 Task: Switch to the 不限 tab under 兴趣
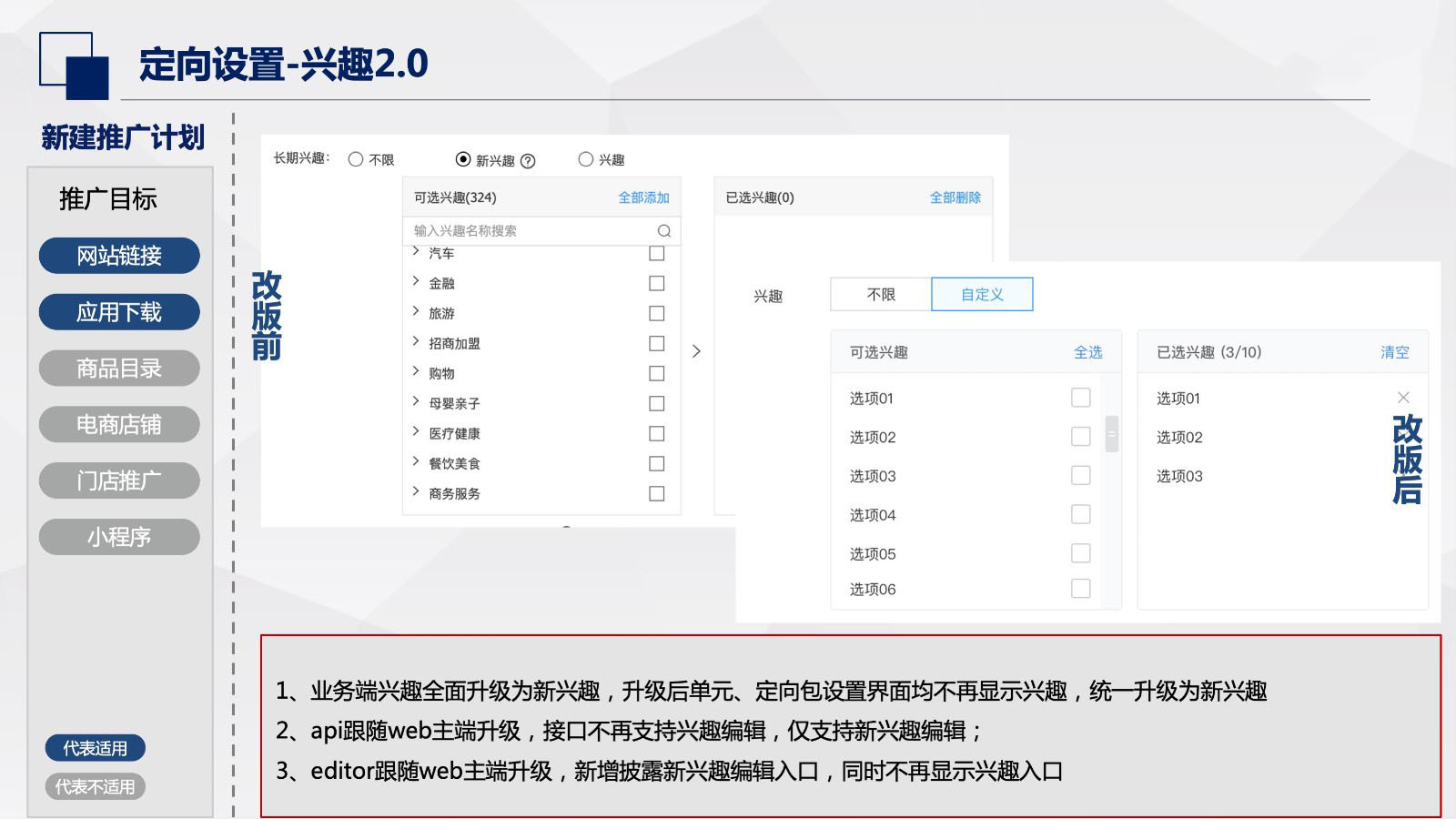click(881, 295)
